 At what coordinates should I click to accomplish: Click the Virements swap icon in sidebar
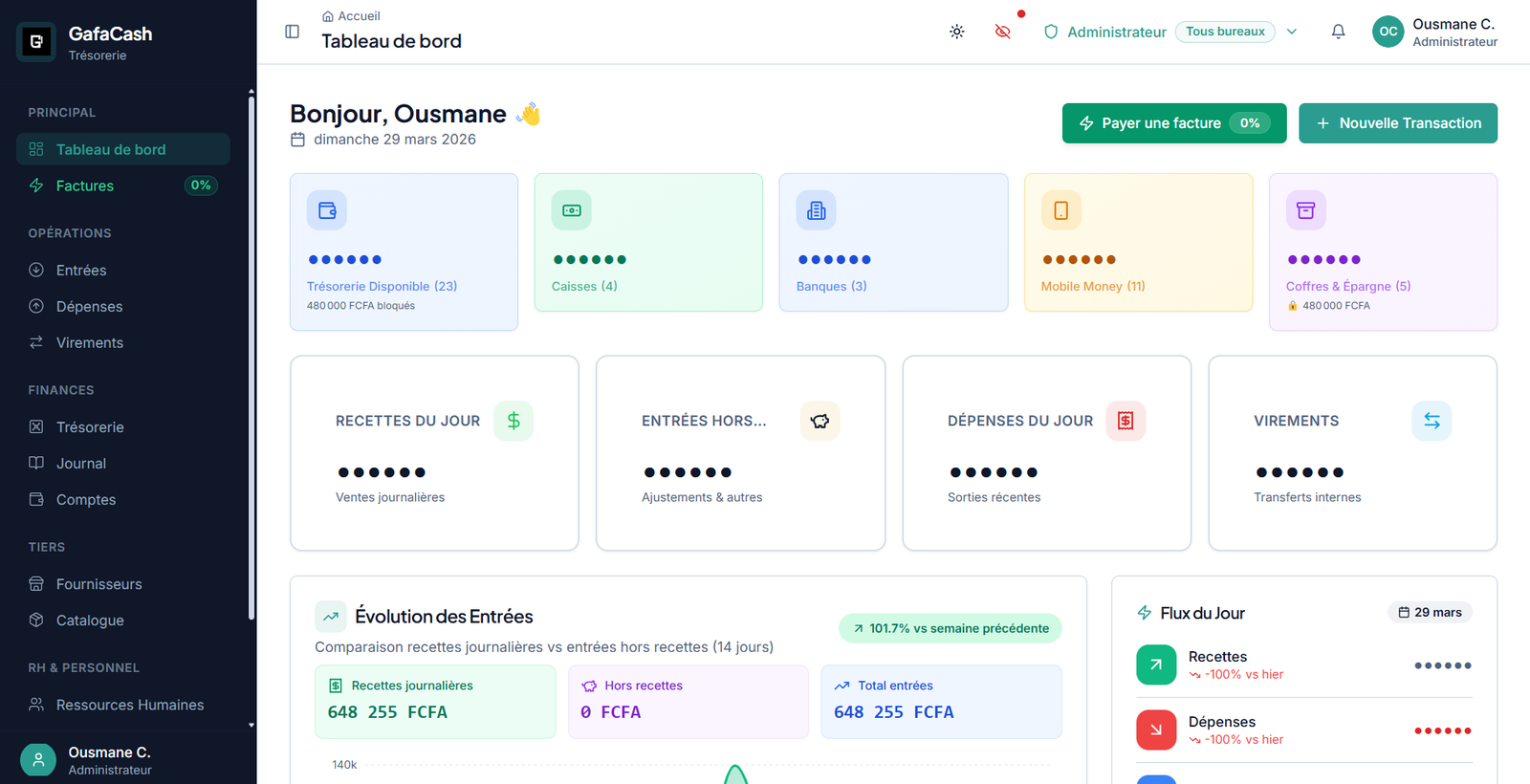click(36, 342)
